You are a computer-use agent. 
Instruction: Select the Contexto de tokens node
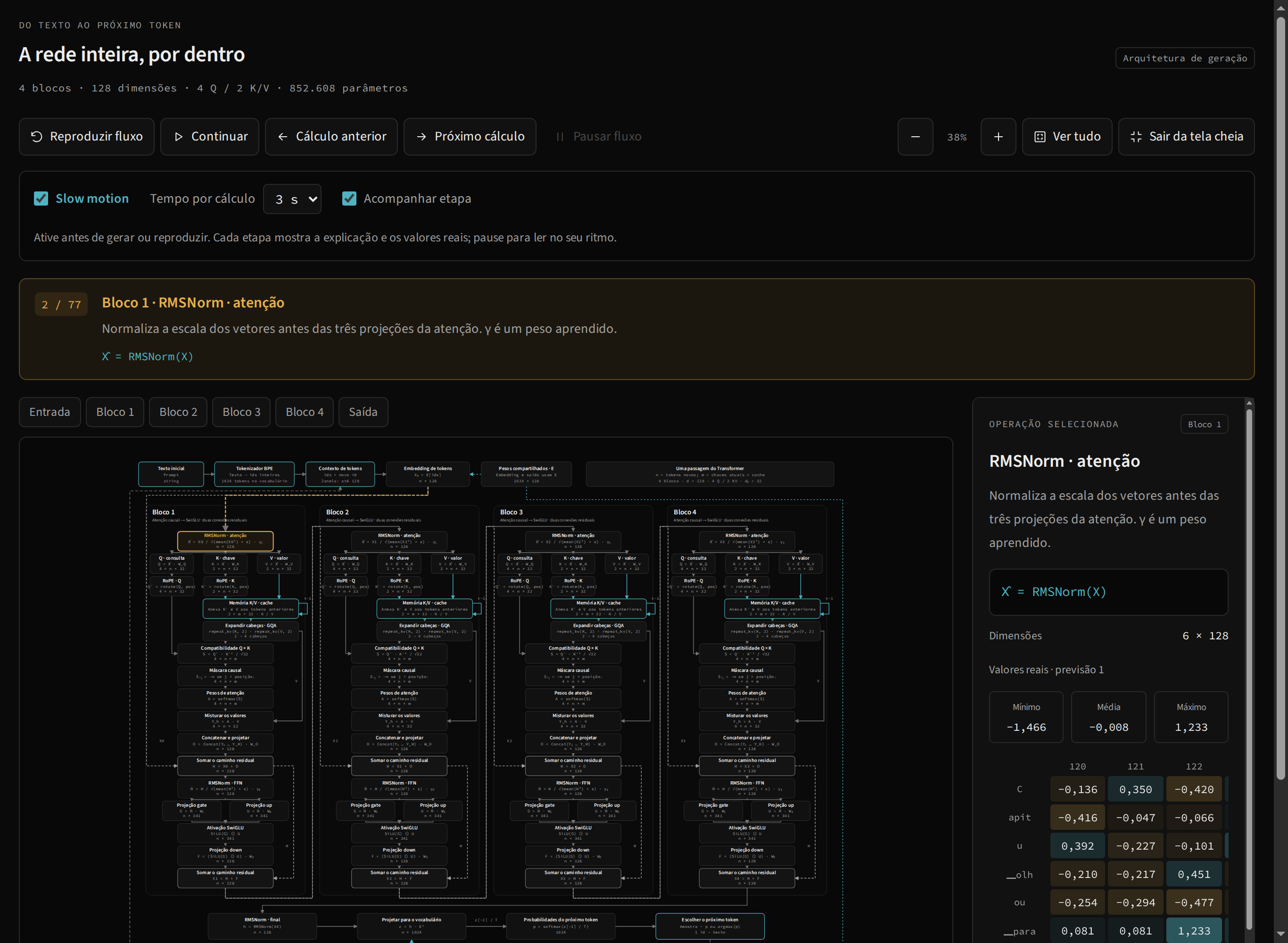click(340, 474)
